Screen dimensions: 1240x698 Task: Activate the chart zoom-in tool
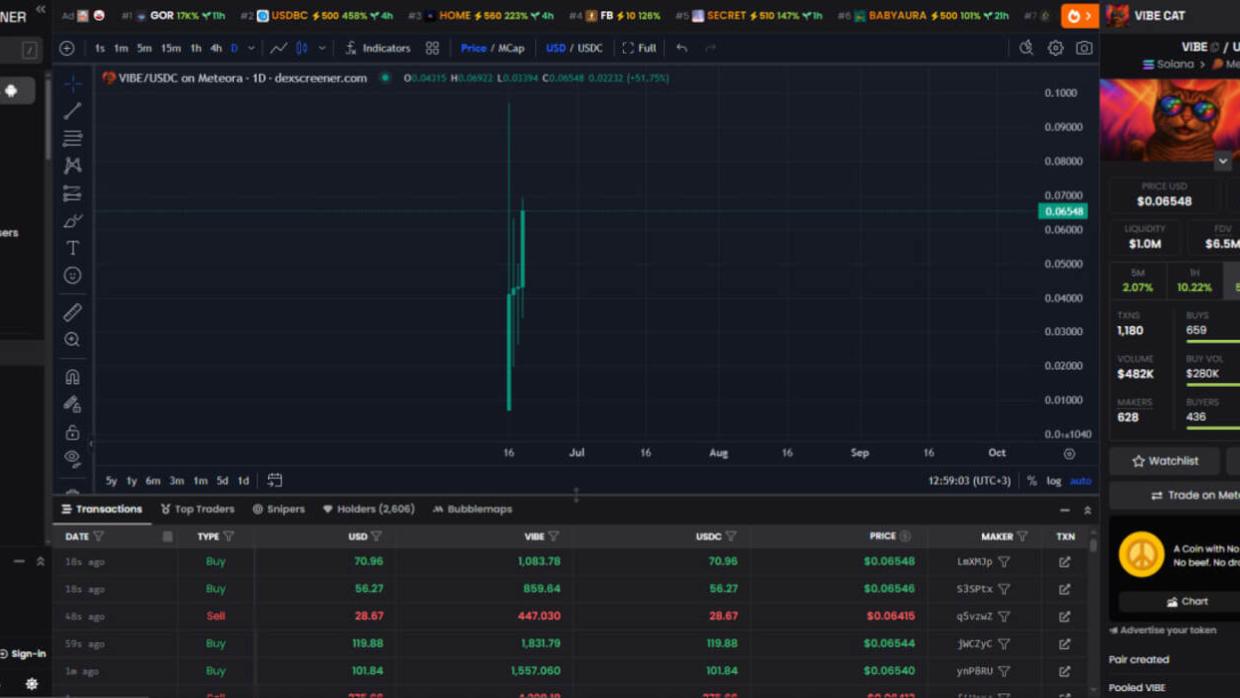tap(72, 340)
